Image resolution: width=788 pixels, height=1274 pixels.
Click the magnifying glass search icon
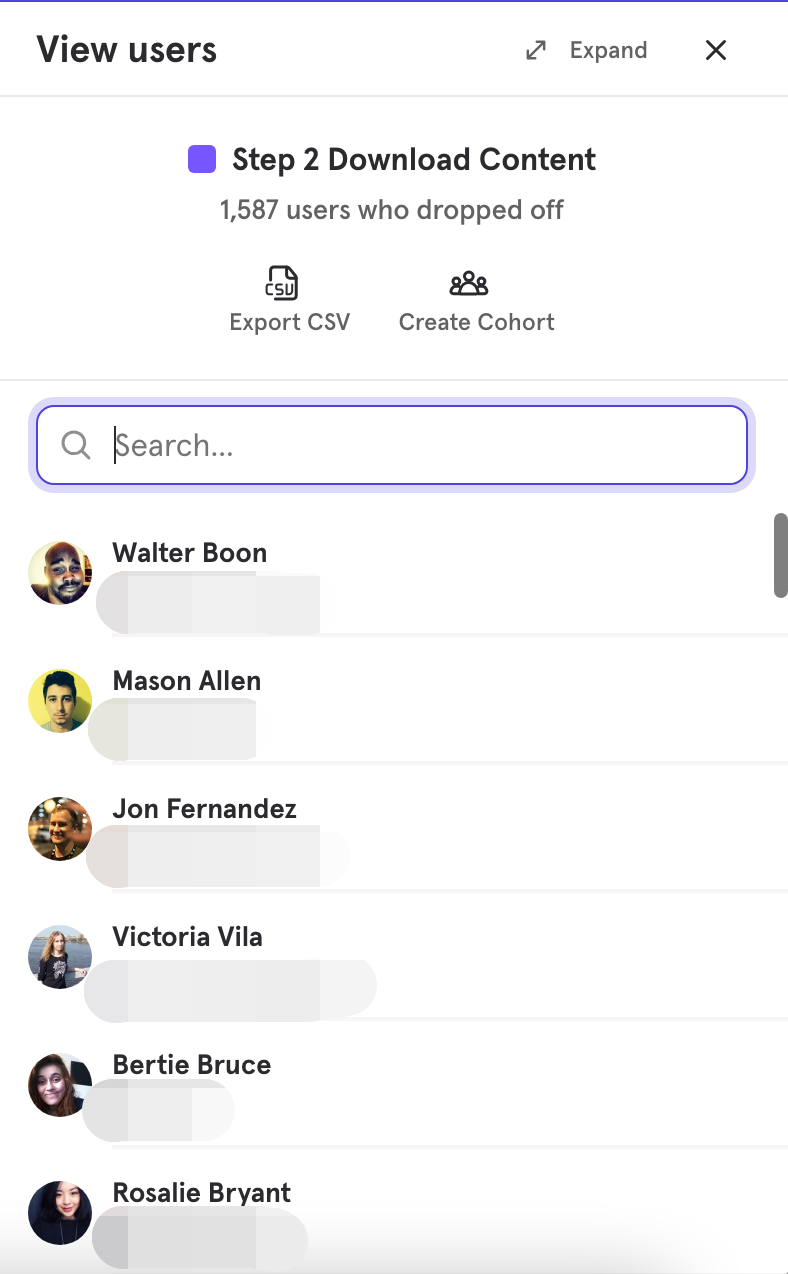click(x=76, y=445)
